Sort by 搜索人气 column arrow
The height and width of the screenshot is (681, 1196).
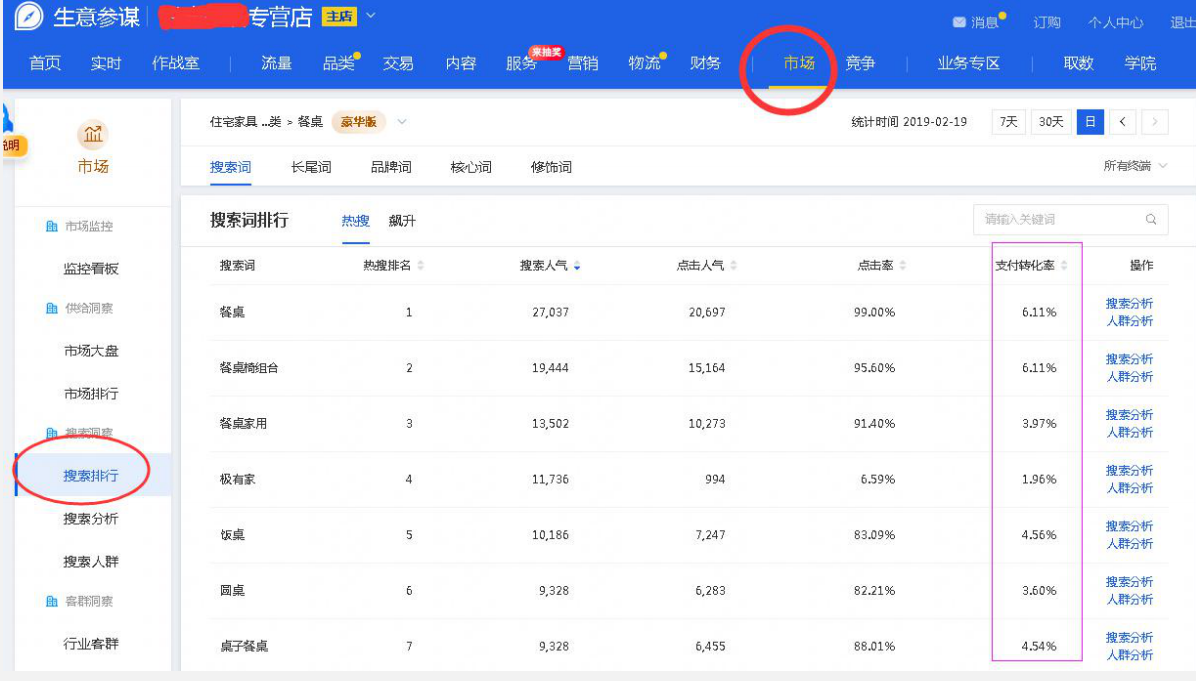577,265
